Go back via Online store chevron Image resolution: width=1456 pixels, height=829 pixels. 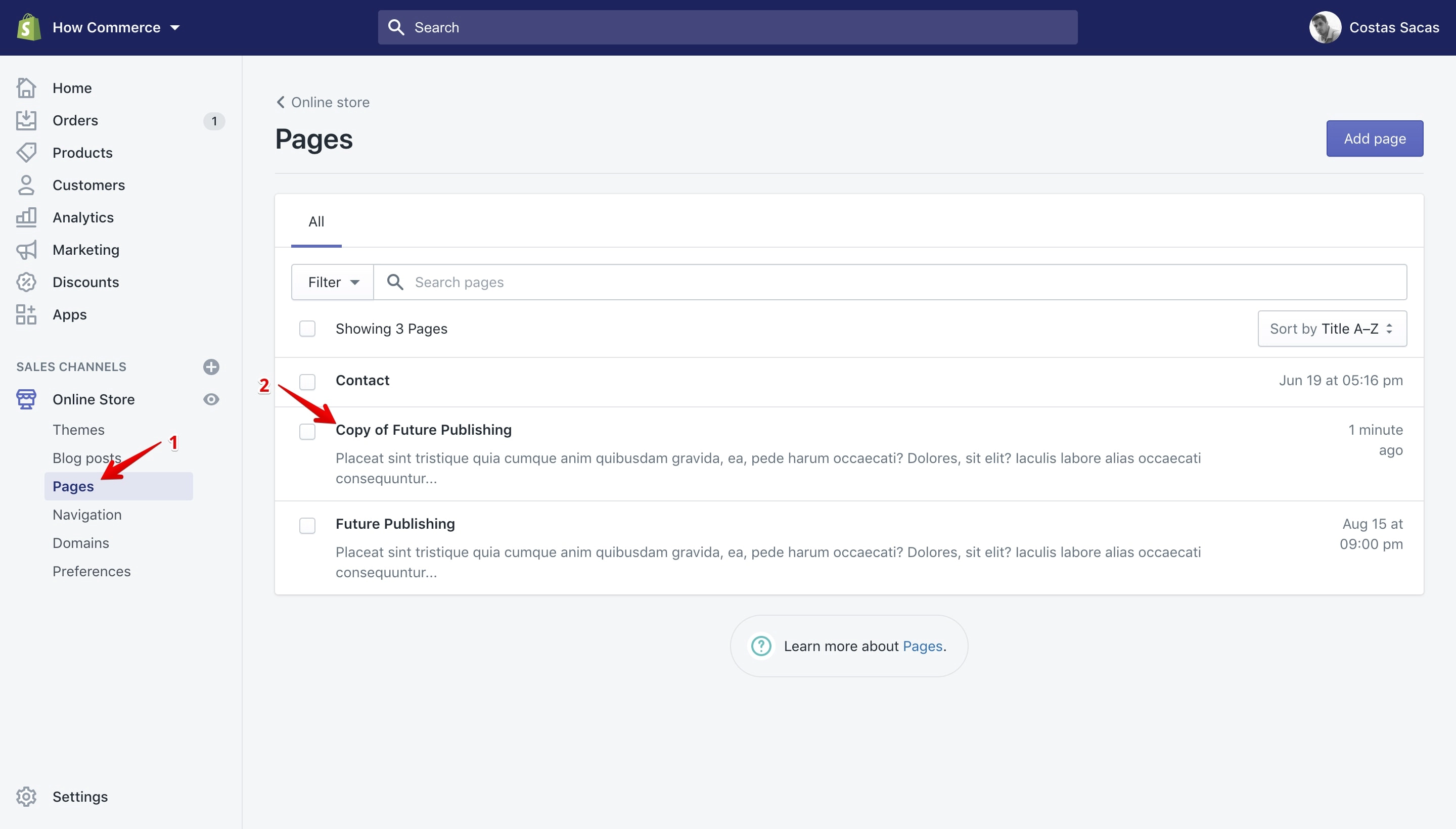point(323,102)
